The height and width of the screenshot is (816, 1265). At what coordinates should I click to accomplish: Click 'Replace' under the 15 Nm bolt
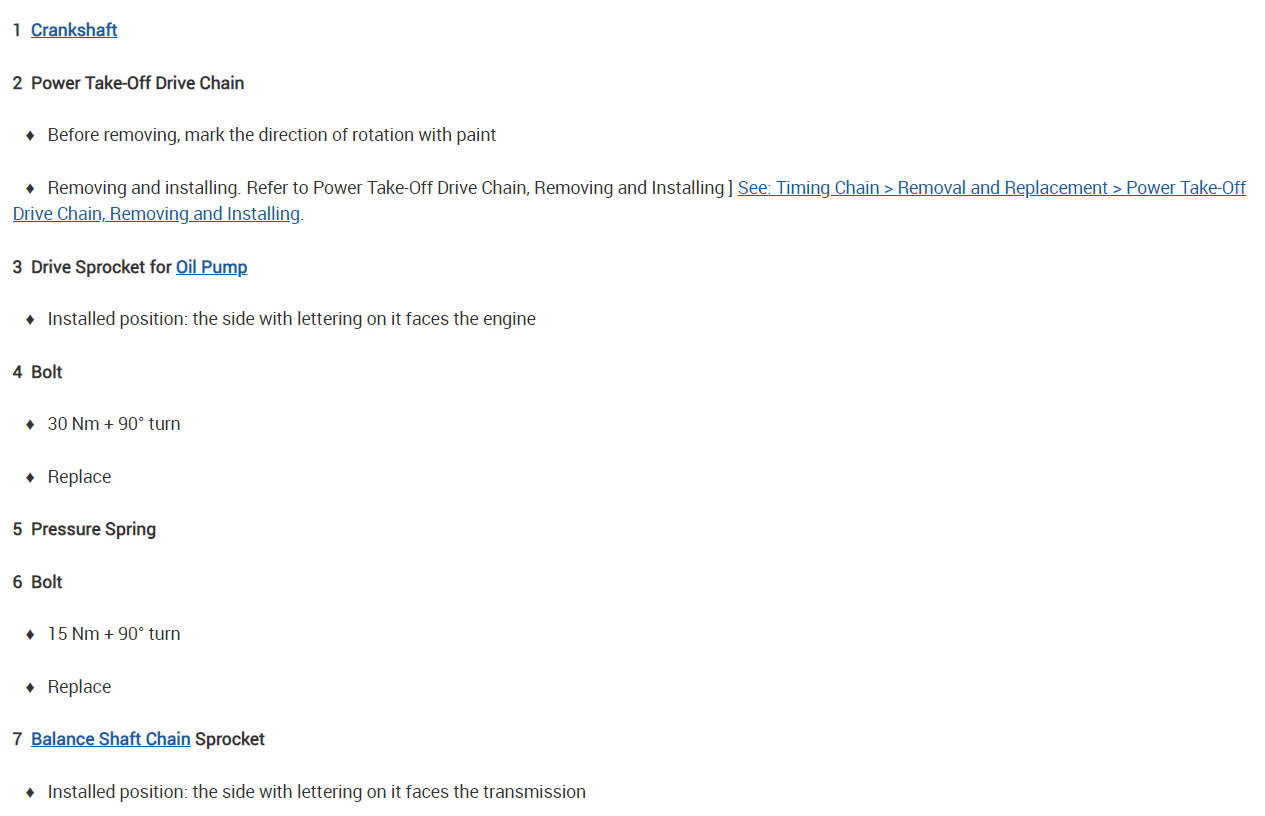(79, 687)
